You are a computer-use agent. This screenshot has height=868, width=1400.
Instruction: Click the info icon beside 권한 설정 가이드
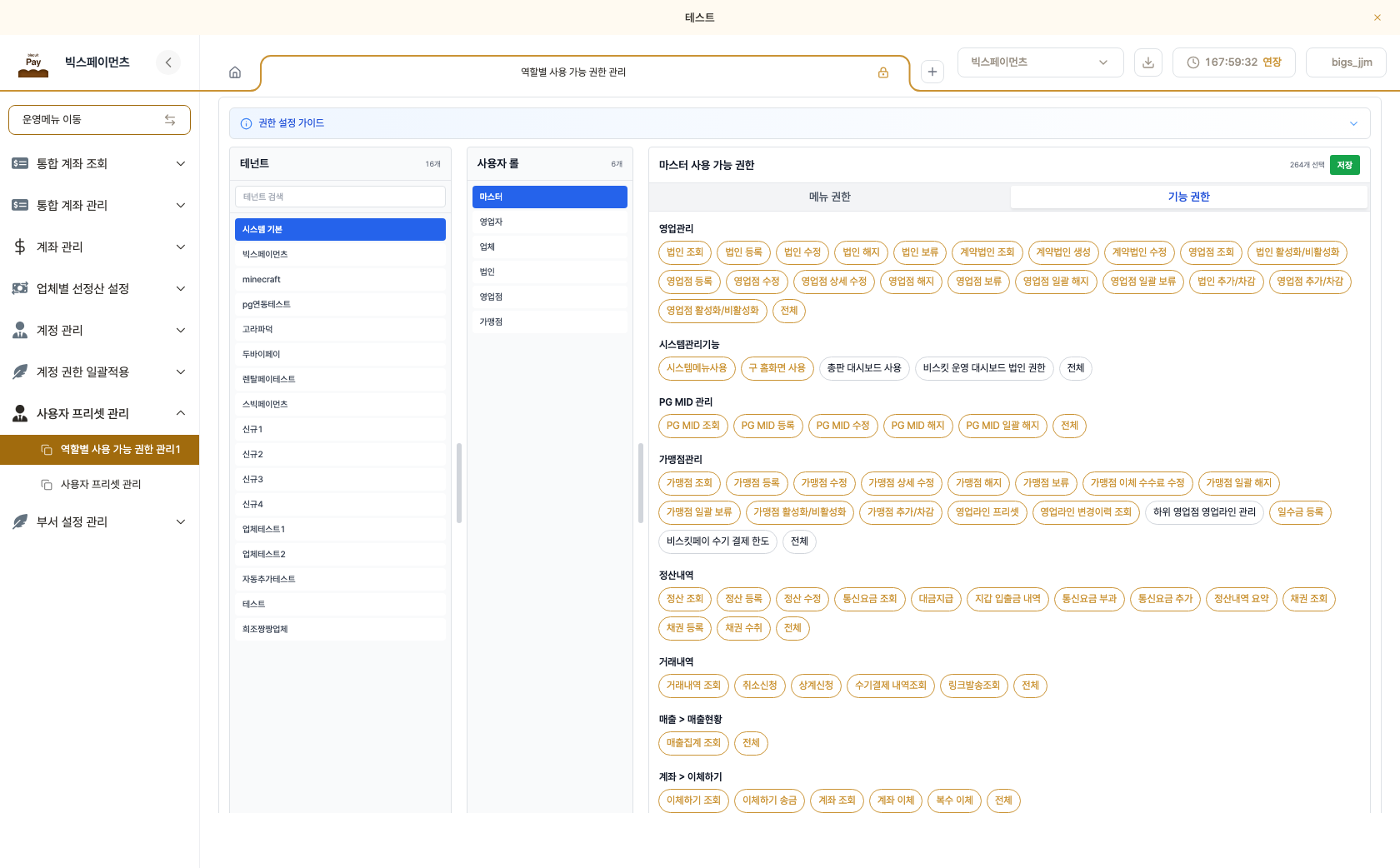tap(247, 123)
